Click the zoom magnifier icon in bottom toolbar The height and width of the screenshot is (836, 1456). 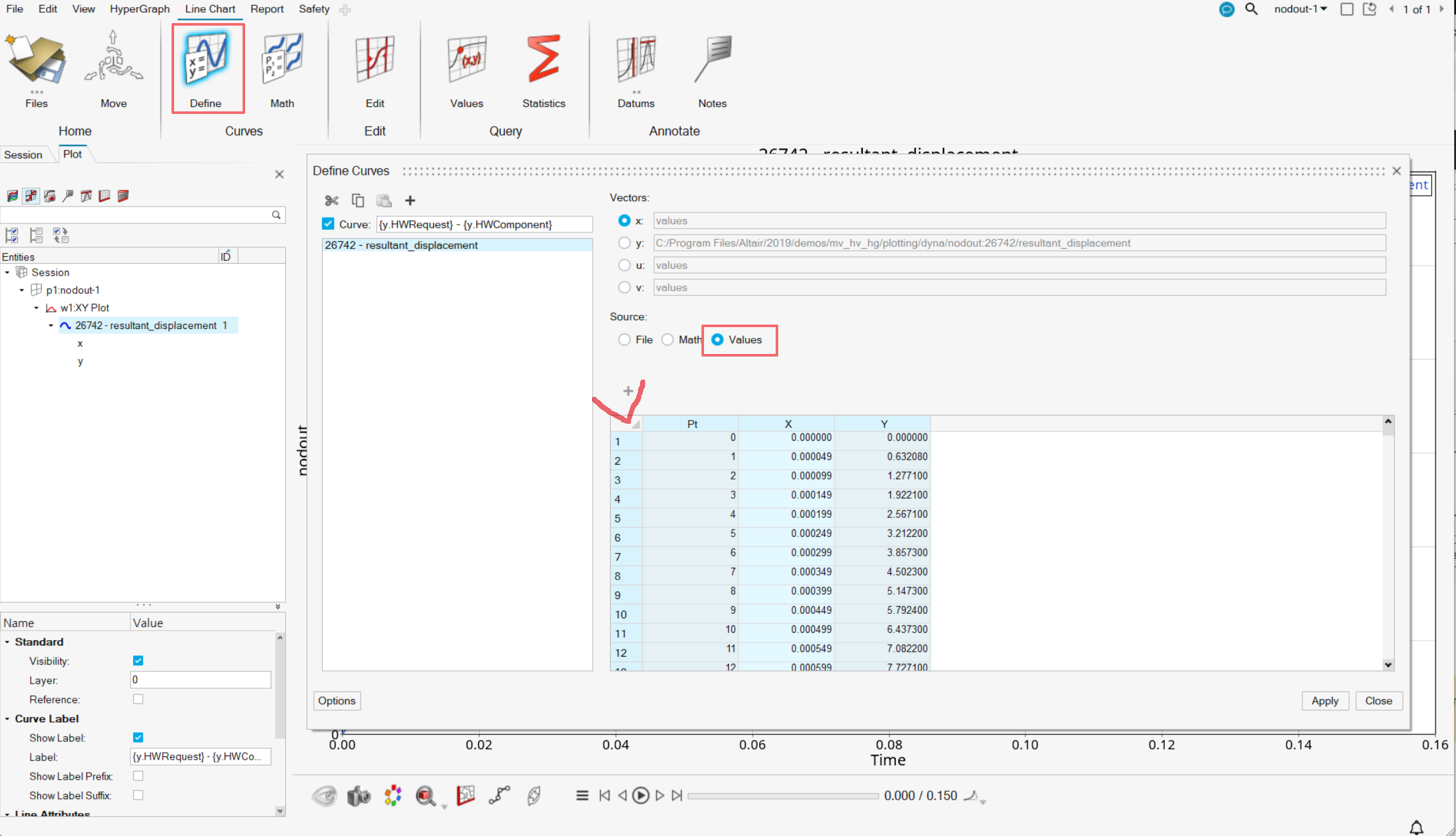click(x=426, y=796)
